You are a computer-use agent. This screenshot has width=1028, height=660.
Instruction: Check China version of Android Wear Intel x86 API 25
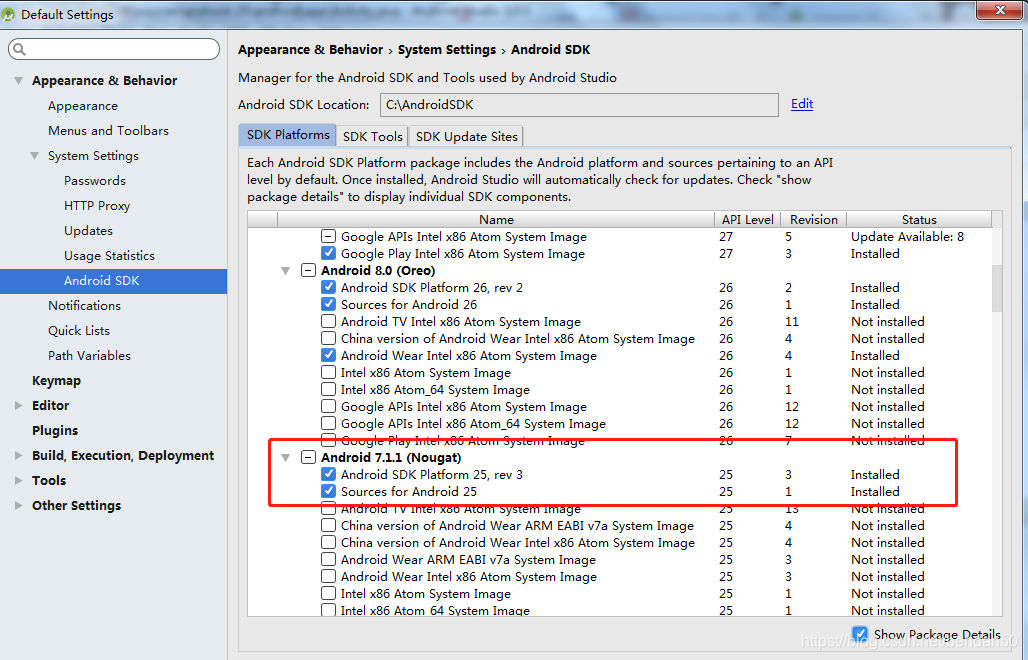tap(328, 543)
